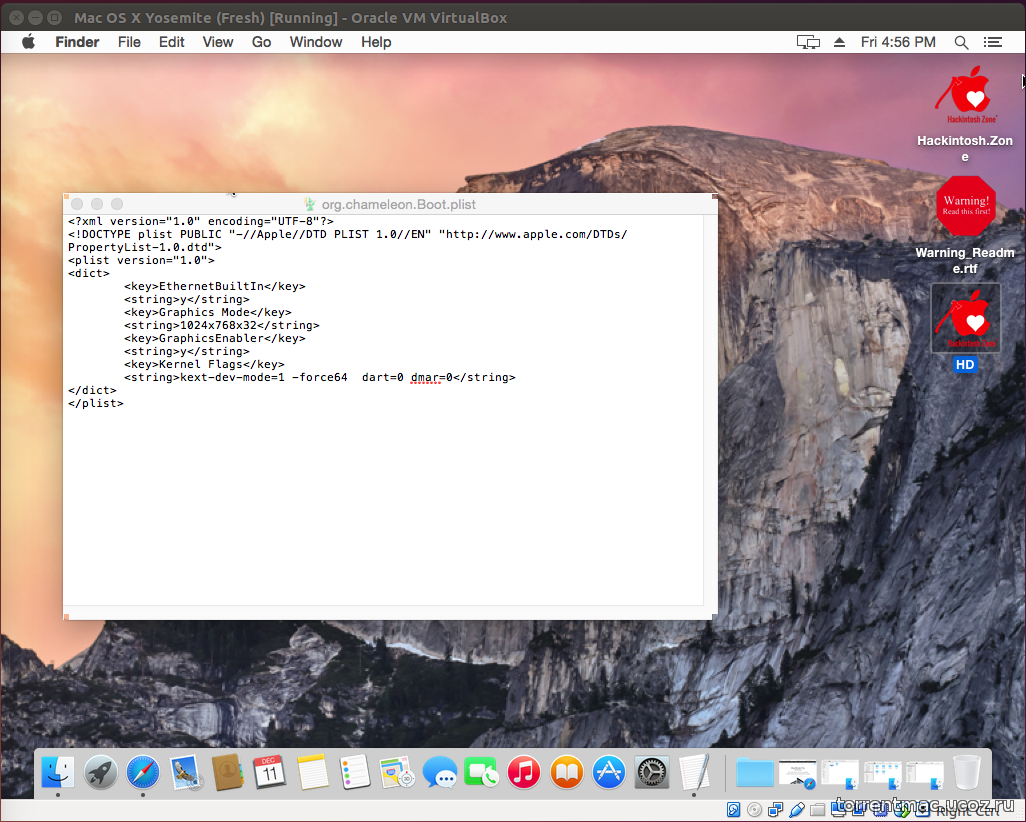Viewport: 1026px width, 822px height.
Task: Open the Apple menu
Action: 28,42
